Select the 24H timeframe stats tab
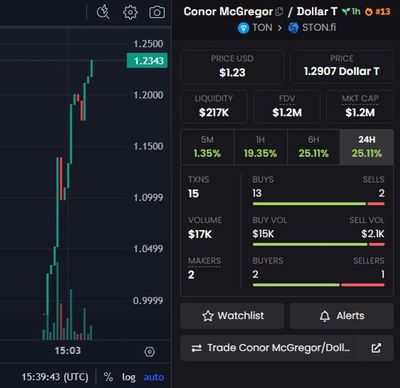Screen dimensions: 400x388 click(367, 147)
